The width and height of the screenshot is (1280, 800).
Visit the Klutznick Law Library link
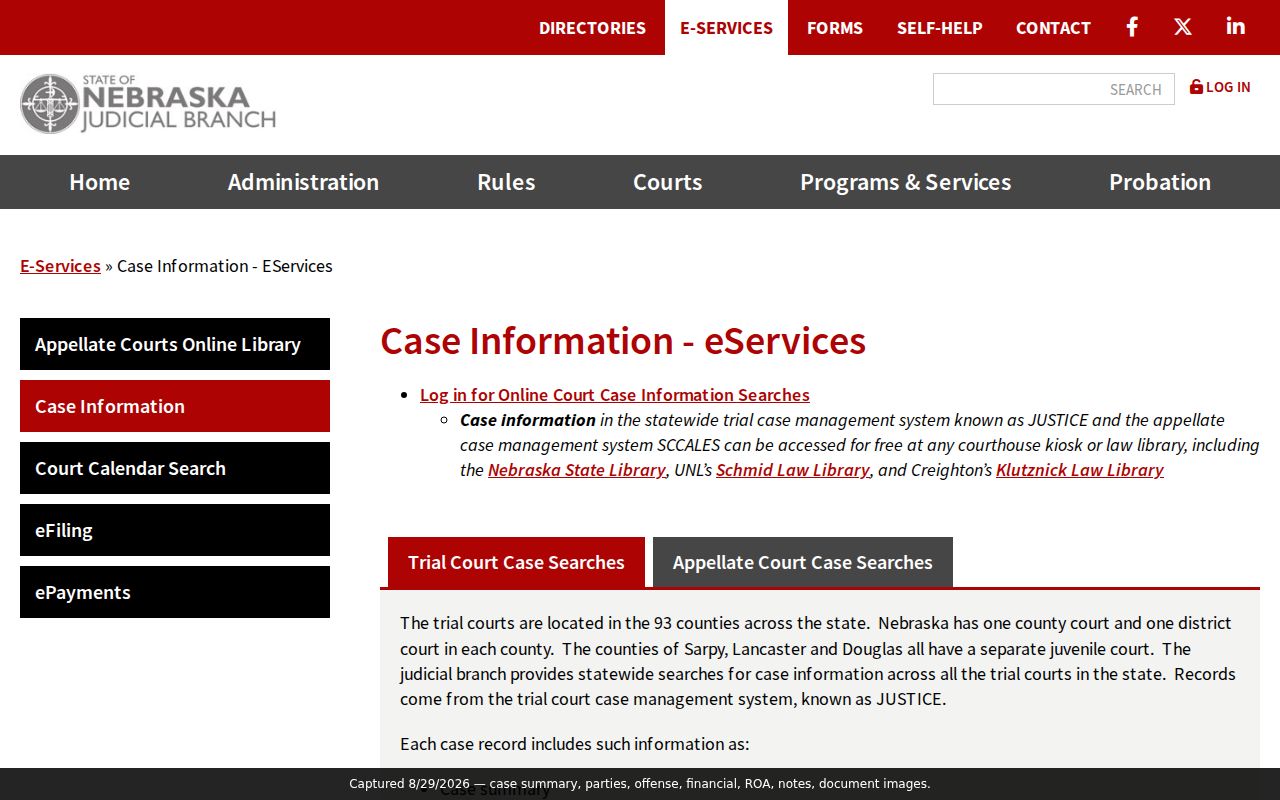pyautogui.click(x=1080, y=470)
